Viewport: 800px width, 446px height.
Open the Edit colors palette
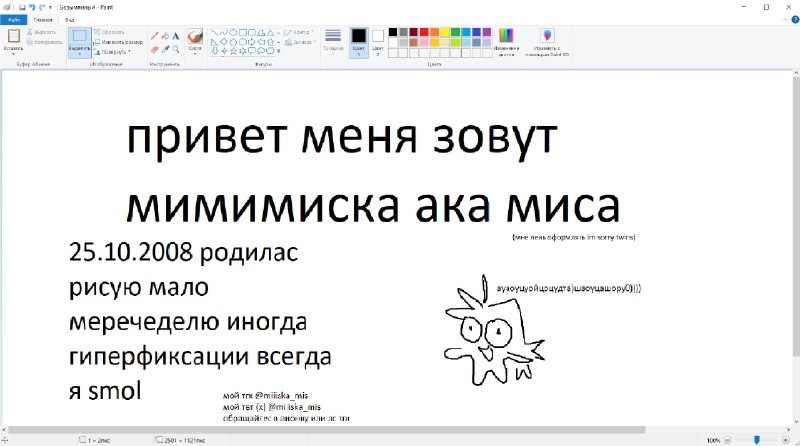[x=506, y=42]
